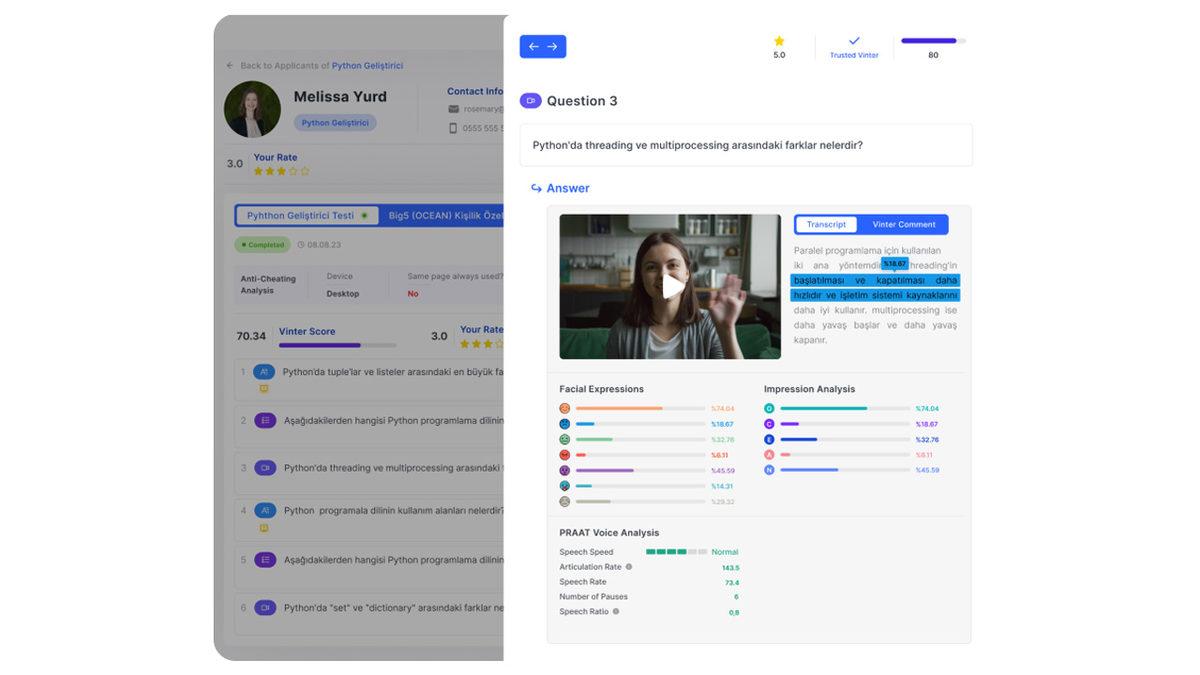Click the Trusted Vinter checkmark icon

point(854,41)
